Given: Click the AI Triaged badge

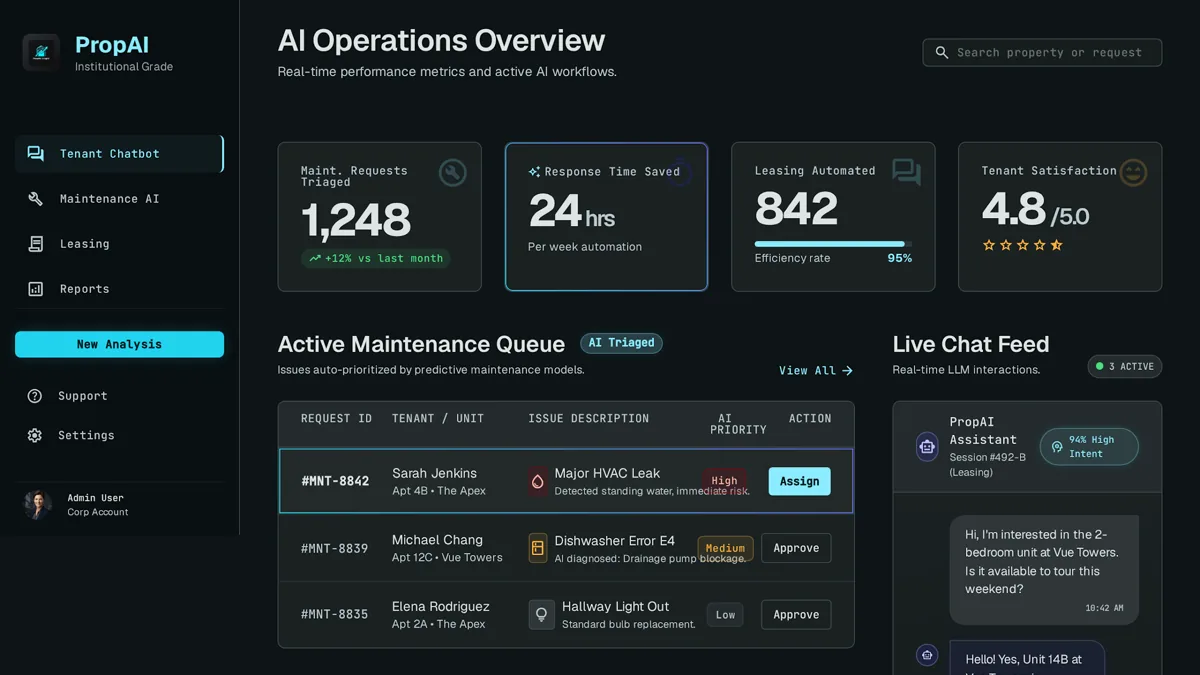Looking at the screenshot, I should (x=621, y=343).
